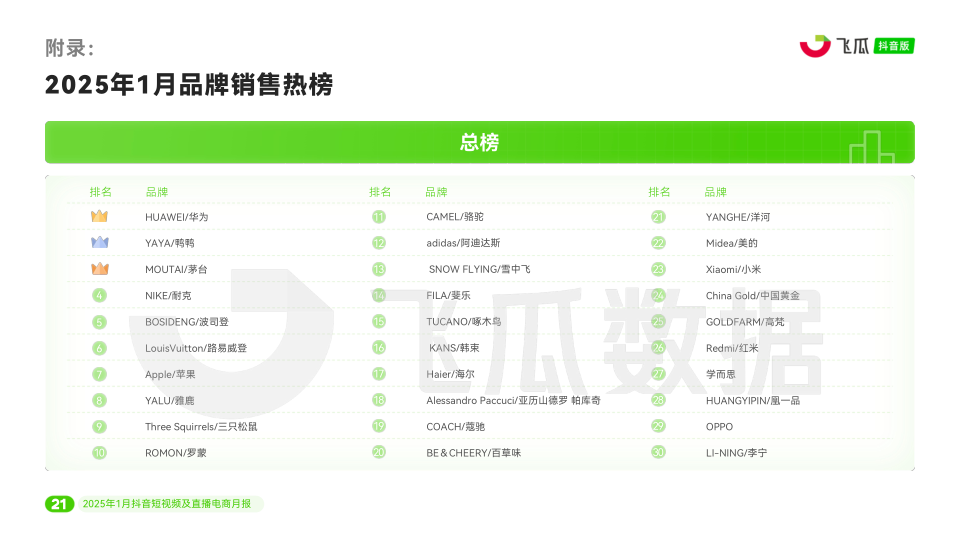Select the BOSIDENG/波司登 brand entry
This screenshot has height=540, width=960.
tap(187, 322)
